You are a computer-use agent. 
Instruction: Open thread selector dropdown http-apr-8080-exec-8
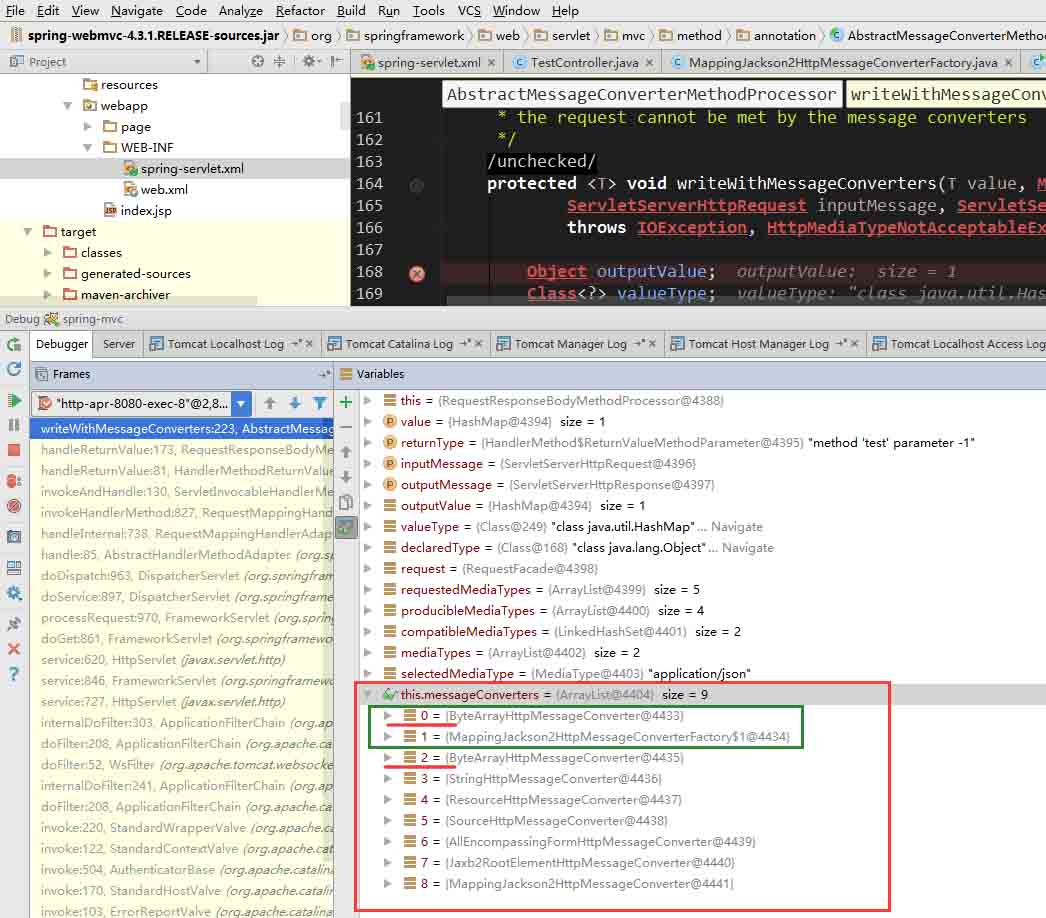point(241,403)
